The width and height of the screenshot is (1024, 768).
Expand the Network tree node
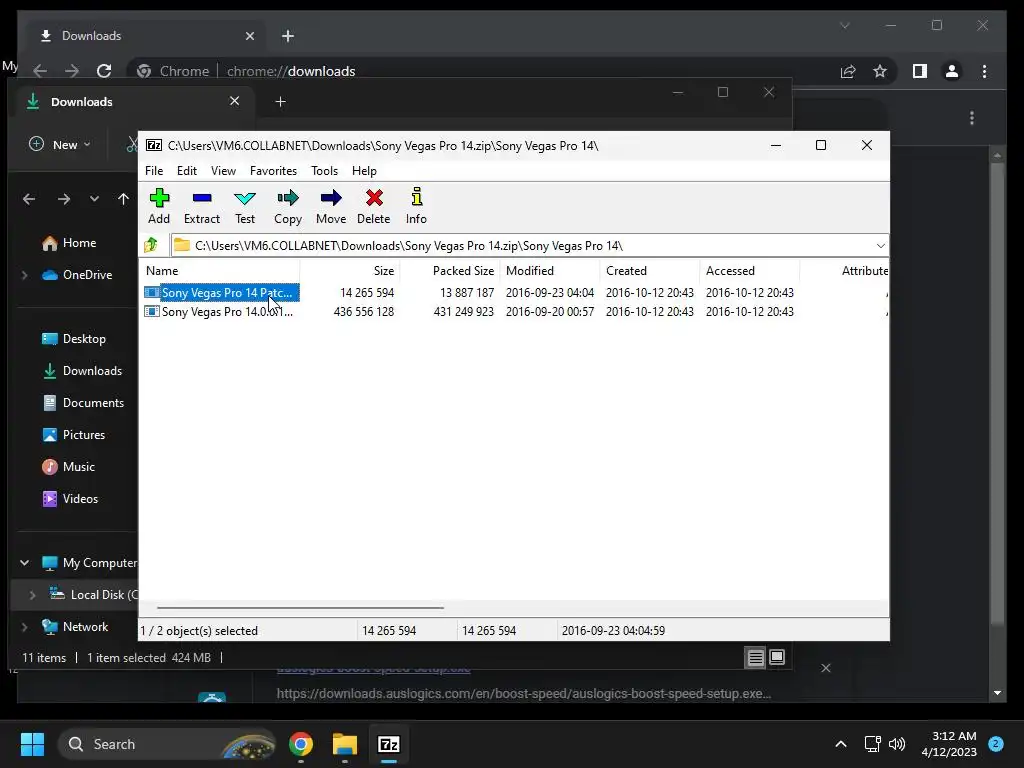tap(25, 627)
